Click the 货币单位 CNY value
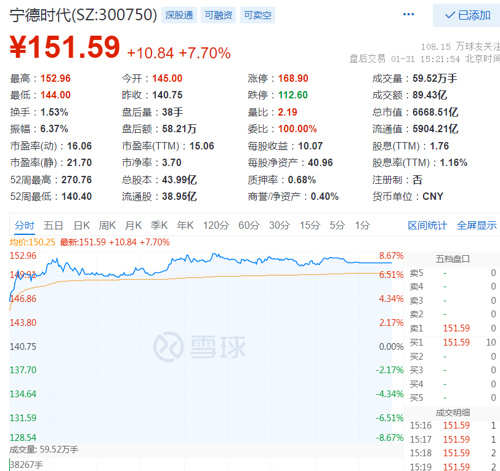Screen dimensions: 500x471 point(433,197)
